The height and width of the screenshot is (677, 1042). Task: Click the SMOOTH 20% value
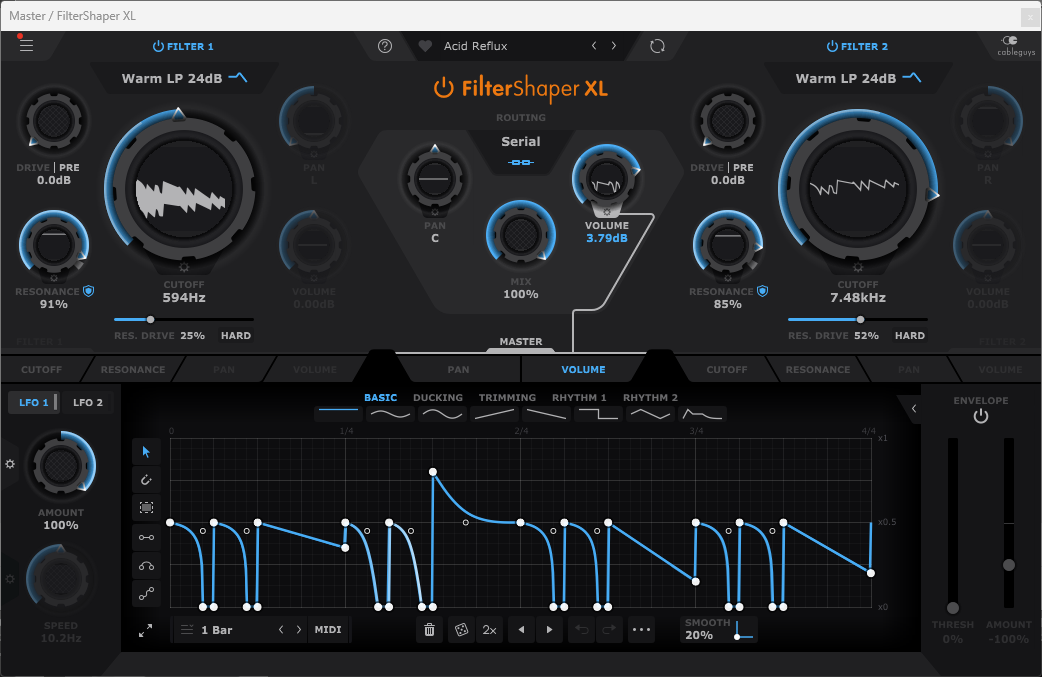click(699, 635)
